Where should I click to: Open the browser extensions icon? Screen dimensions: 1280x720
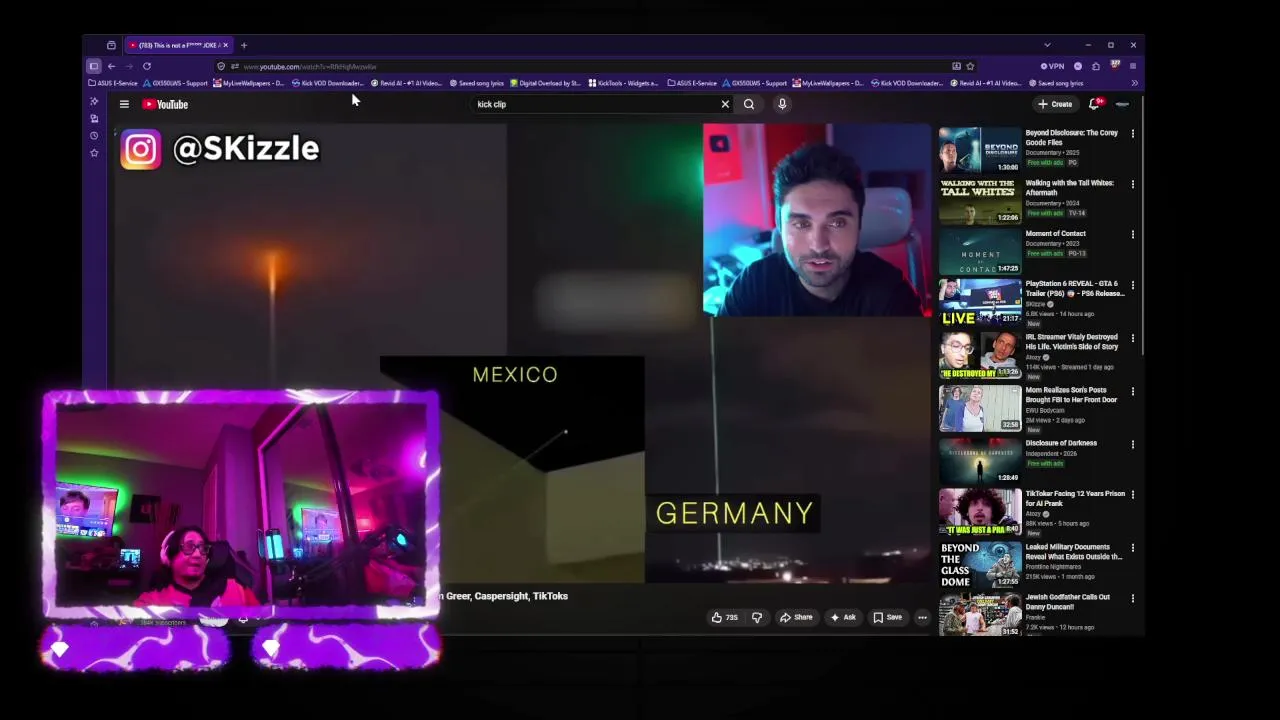coord(1096,66)
